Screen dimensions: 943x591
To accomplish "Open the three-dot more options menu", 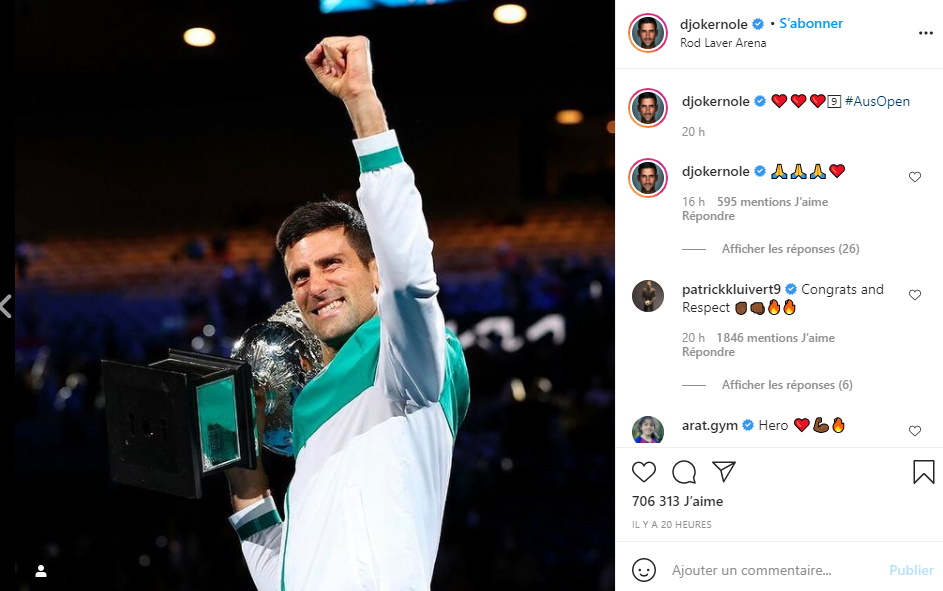I will pyautogui.click(x=926, y=33).
